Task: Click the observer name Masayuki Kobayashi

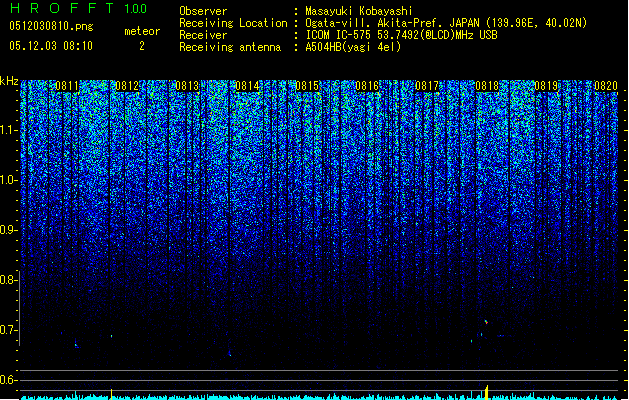Action: (359, 11)
